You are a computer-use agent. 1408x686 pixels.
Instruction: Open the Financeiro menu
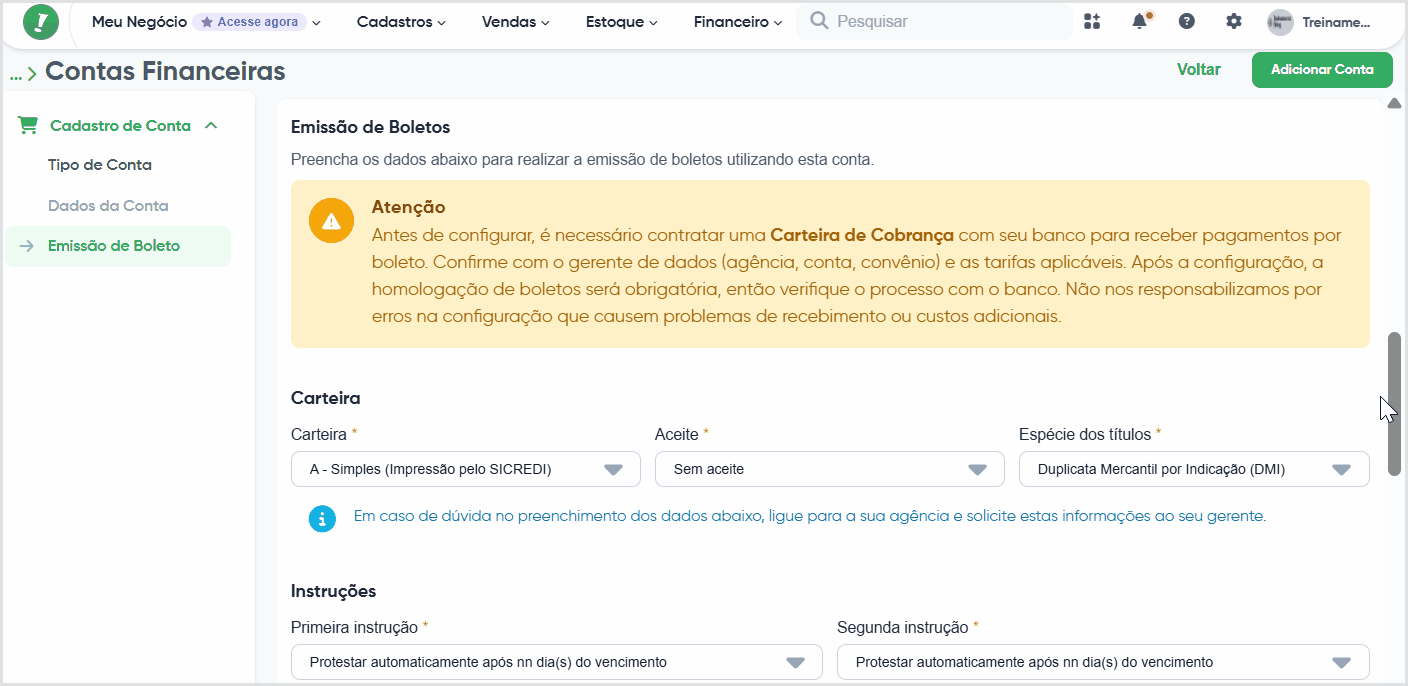point(738,21)
